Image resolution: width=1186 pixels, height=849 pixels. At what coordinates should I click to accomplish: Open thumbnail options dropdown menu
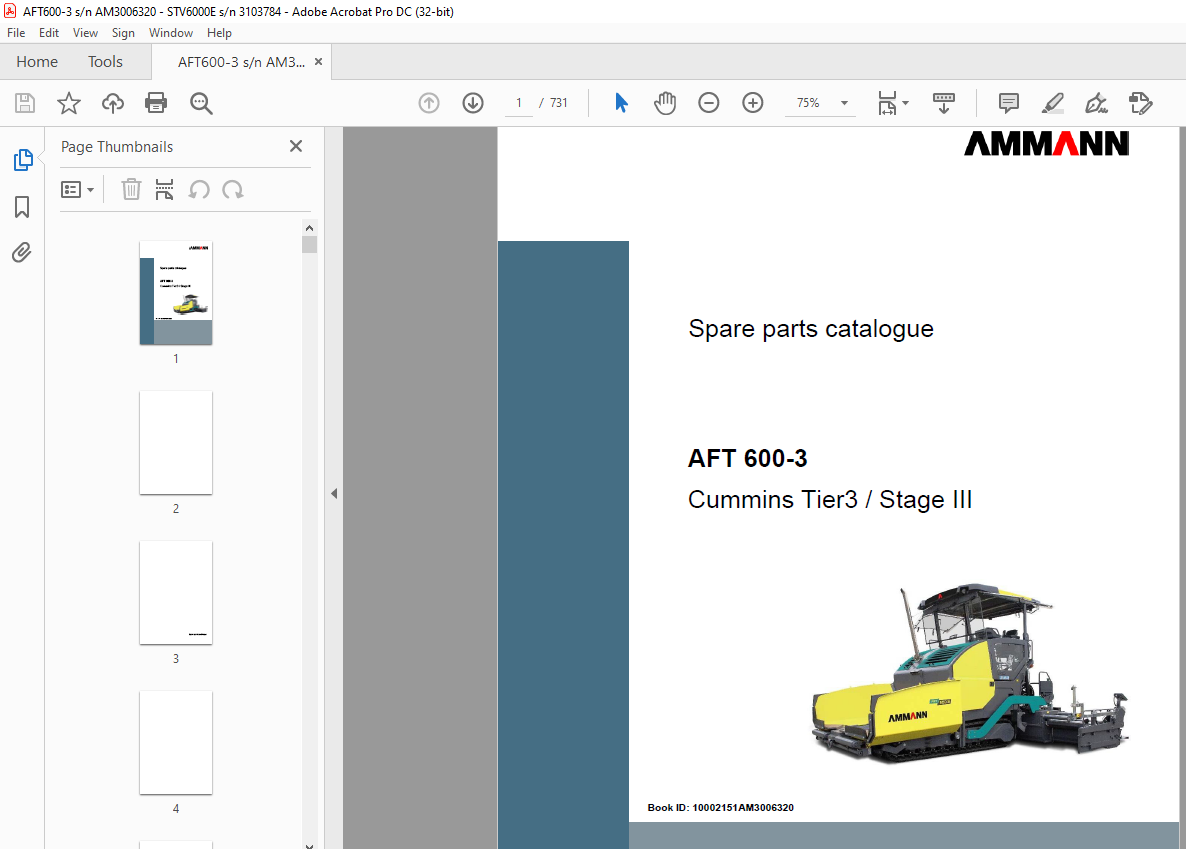point(77,189)
